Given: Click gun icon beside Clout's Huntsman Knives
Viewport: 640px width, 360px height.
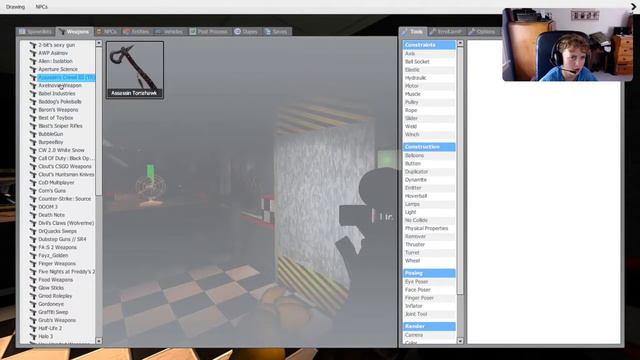Looking at the screenshot, I should tap(33, 175).
